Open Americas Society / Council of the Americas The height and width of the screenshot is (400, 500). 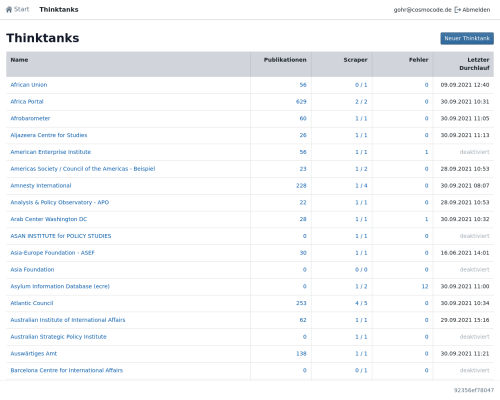tap(83, 169)
